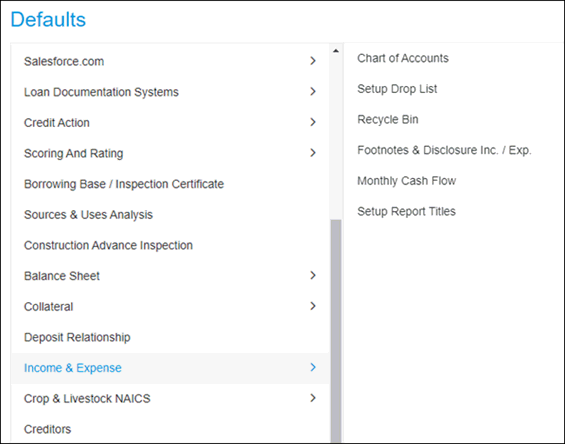Open the Recycle Bin option
Image resolution: width=565 pixels, height=444 pixels.
click(388, 119)
